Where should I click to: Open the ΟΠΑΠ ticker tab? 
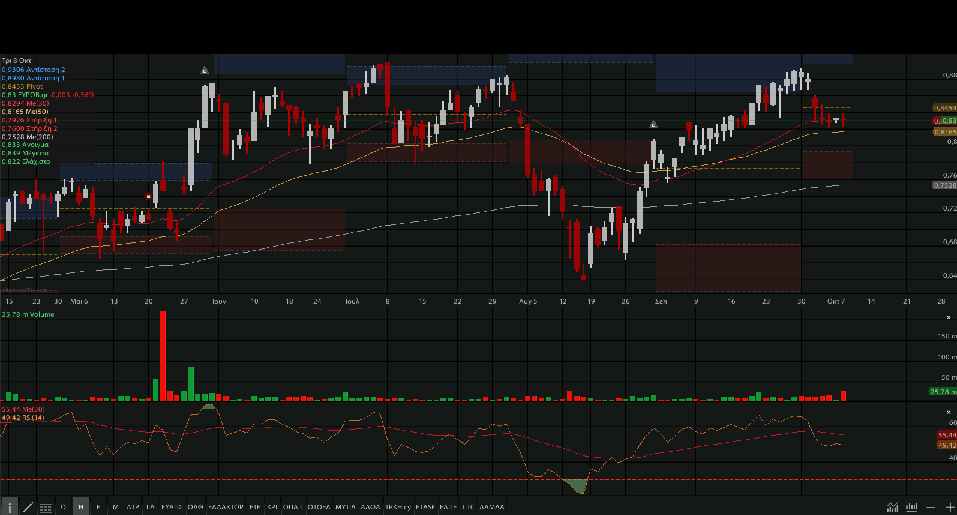click(292, 507)
